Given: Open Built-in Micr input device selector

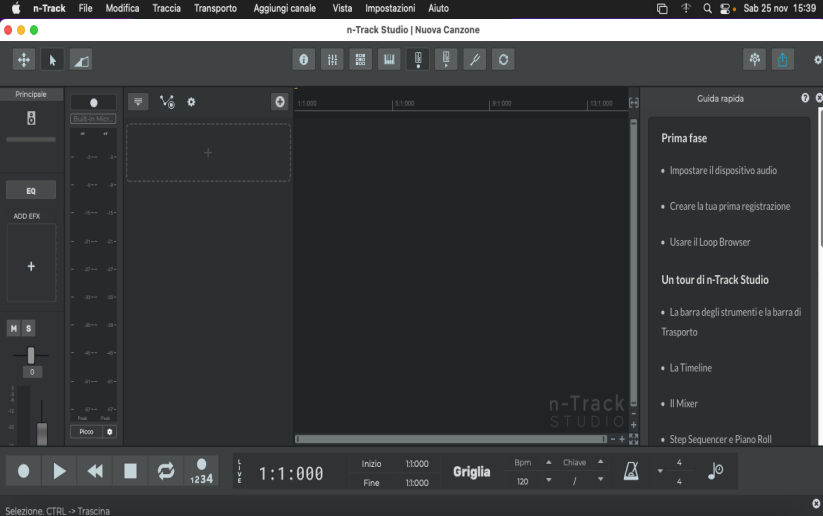Looking at the screenshot, I should pos(93,119).
